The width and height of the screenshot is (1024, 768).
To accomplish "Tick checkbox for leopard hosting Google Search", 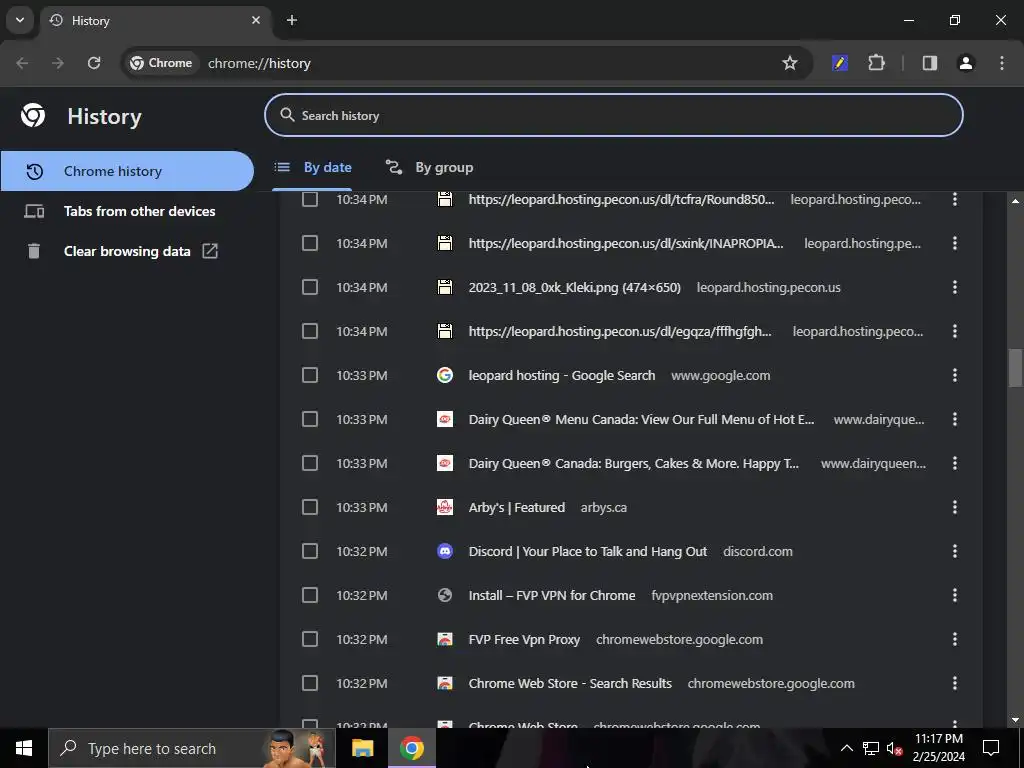I will [310, 375].
